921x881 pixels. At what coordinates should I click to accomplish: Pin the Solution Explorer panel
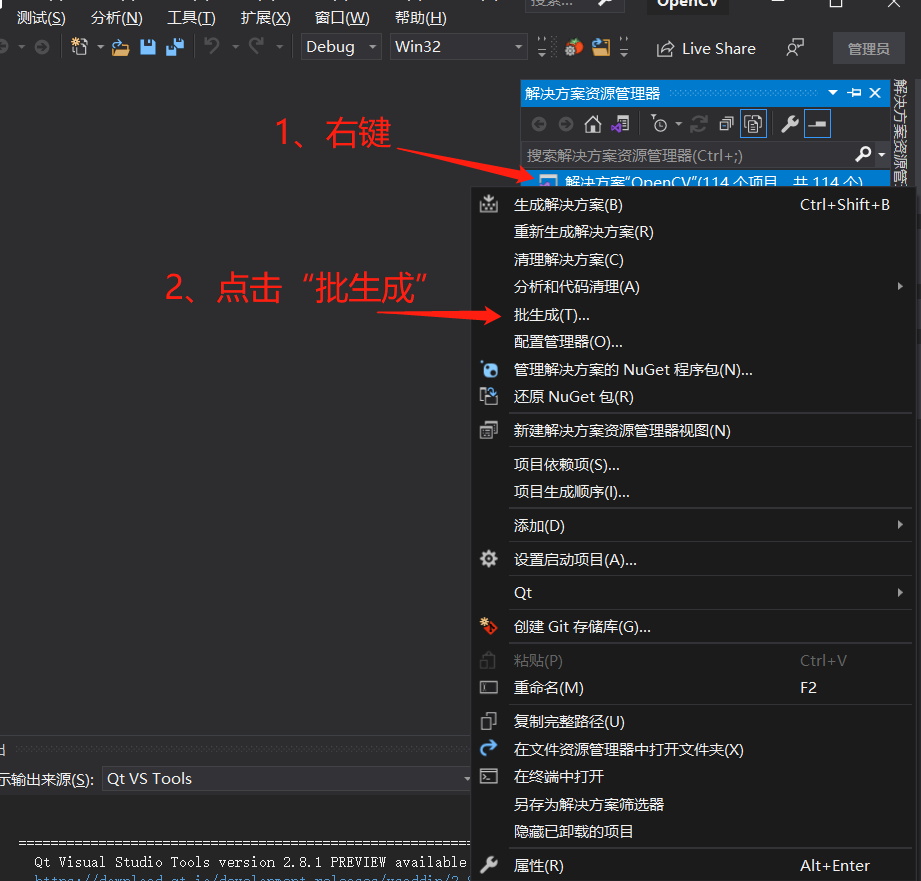pos(854,93)
